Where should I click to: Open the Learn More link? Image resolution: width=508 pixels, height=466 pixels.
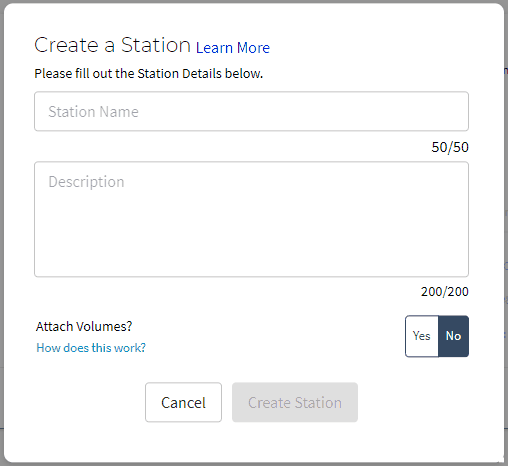pos(233,48)
